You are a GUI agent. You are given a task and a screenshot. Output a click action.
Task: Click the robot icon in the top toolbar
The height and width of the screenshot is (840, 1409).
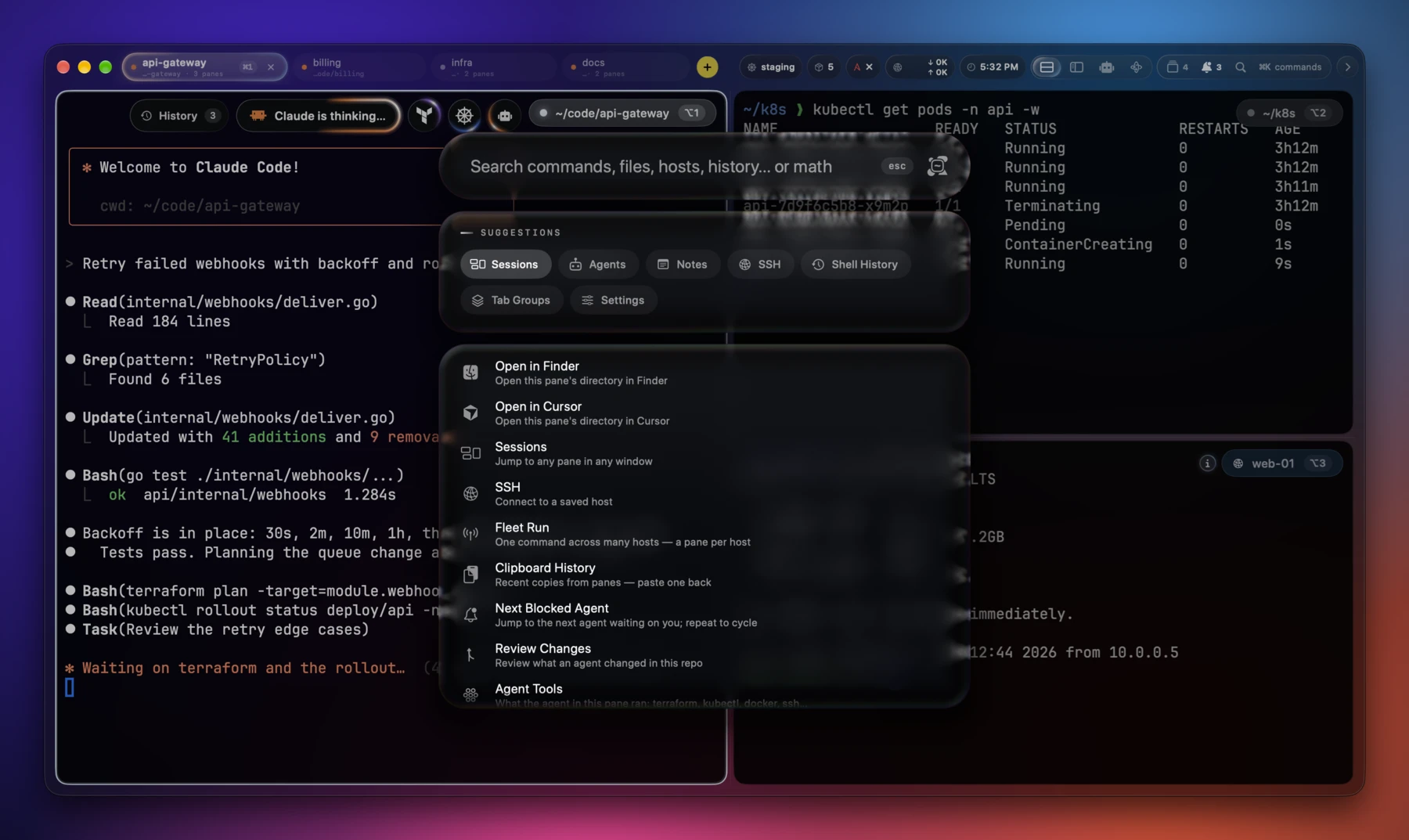coord(1106,67)
